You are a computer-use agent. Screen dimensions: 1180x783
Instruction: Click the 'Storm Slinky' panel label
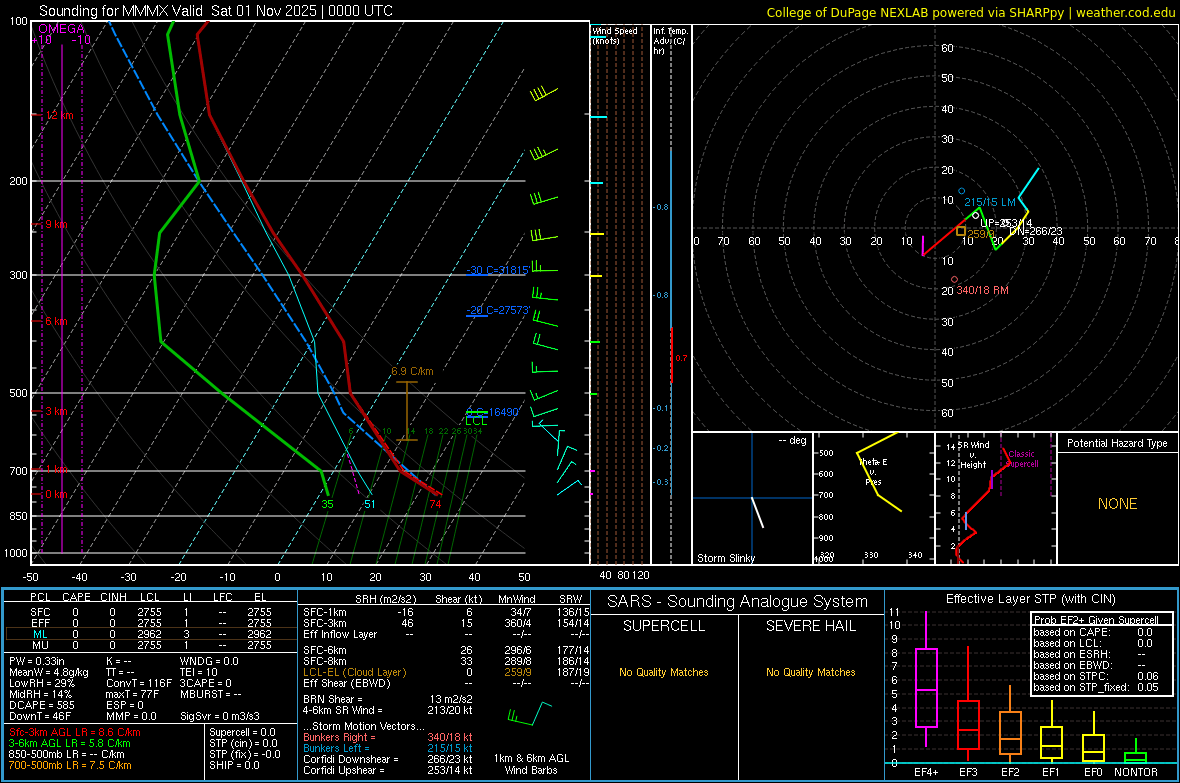coord(725,558)
